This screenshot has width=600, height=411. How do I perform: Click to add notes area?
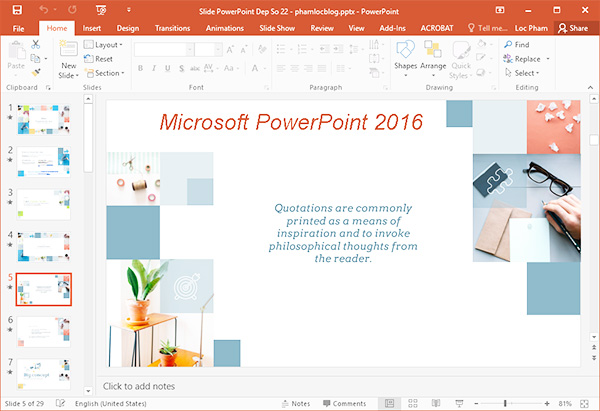click(139, 387)
